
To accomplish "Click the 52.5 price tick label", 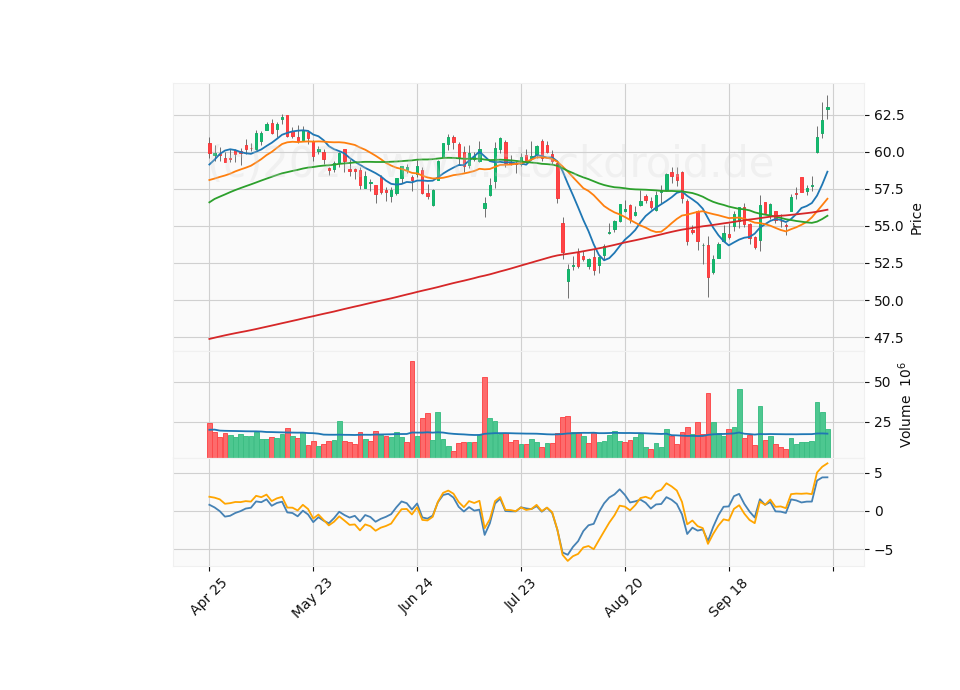I will (889, 263).
